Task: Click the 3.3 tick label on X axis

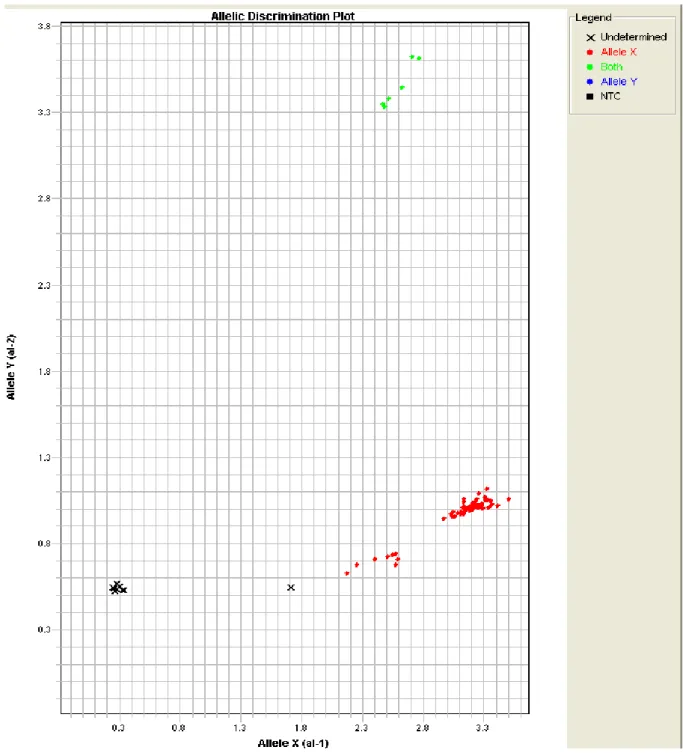Action: (x=483, y=728)
